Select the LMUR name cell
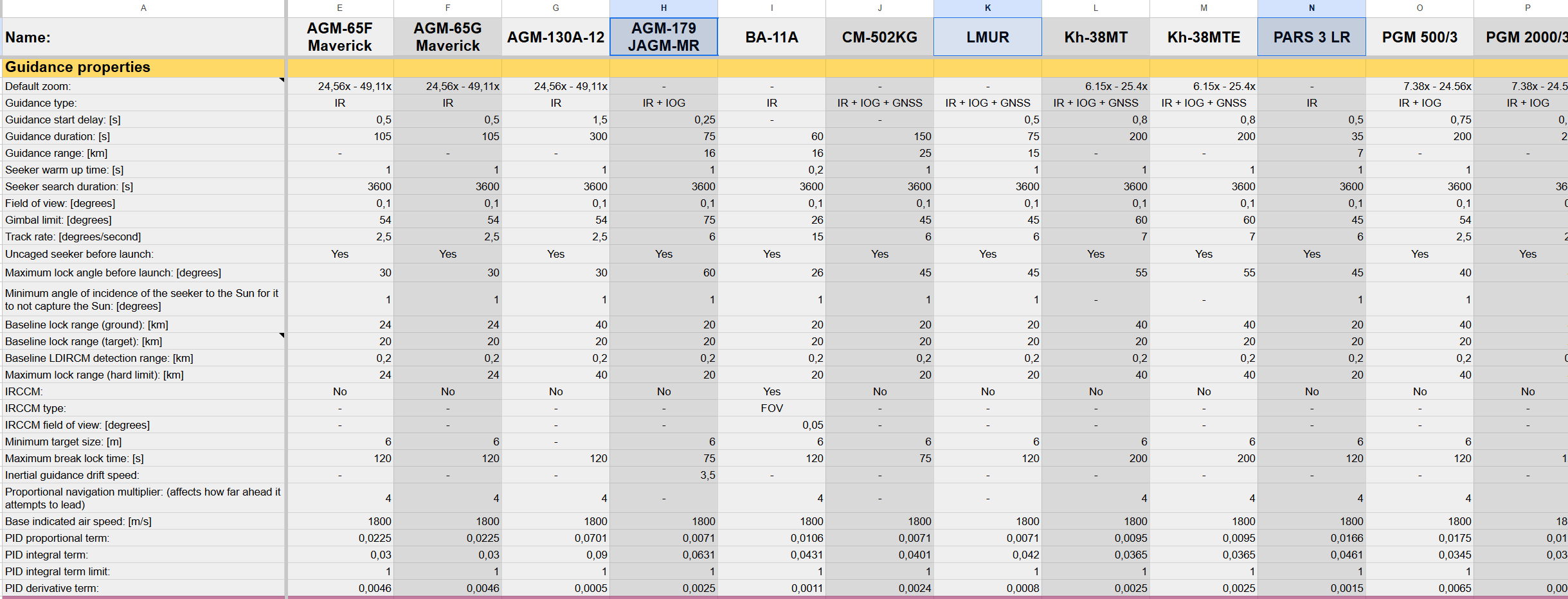The height and width of the screenshot is (599, 1568). 987,37
